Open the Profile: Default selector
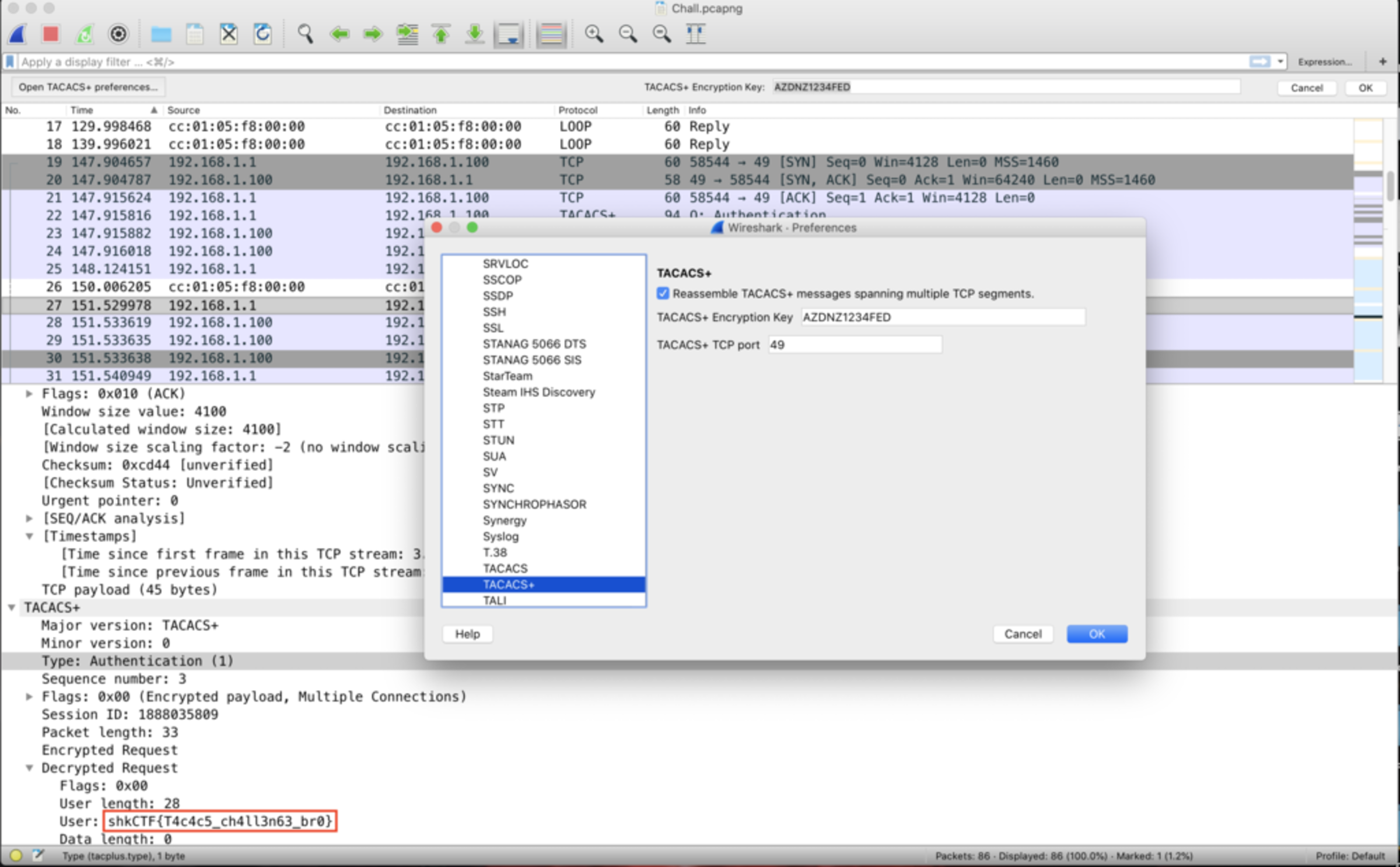The image size is (1400, 867). (1350, 856)
